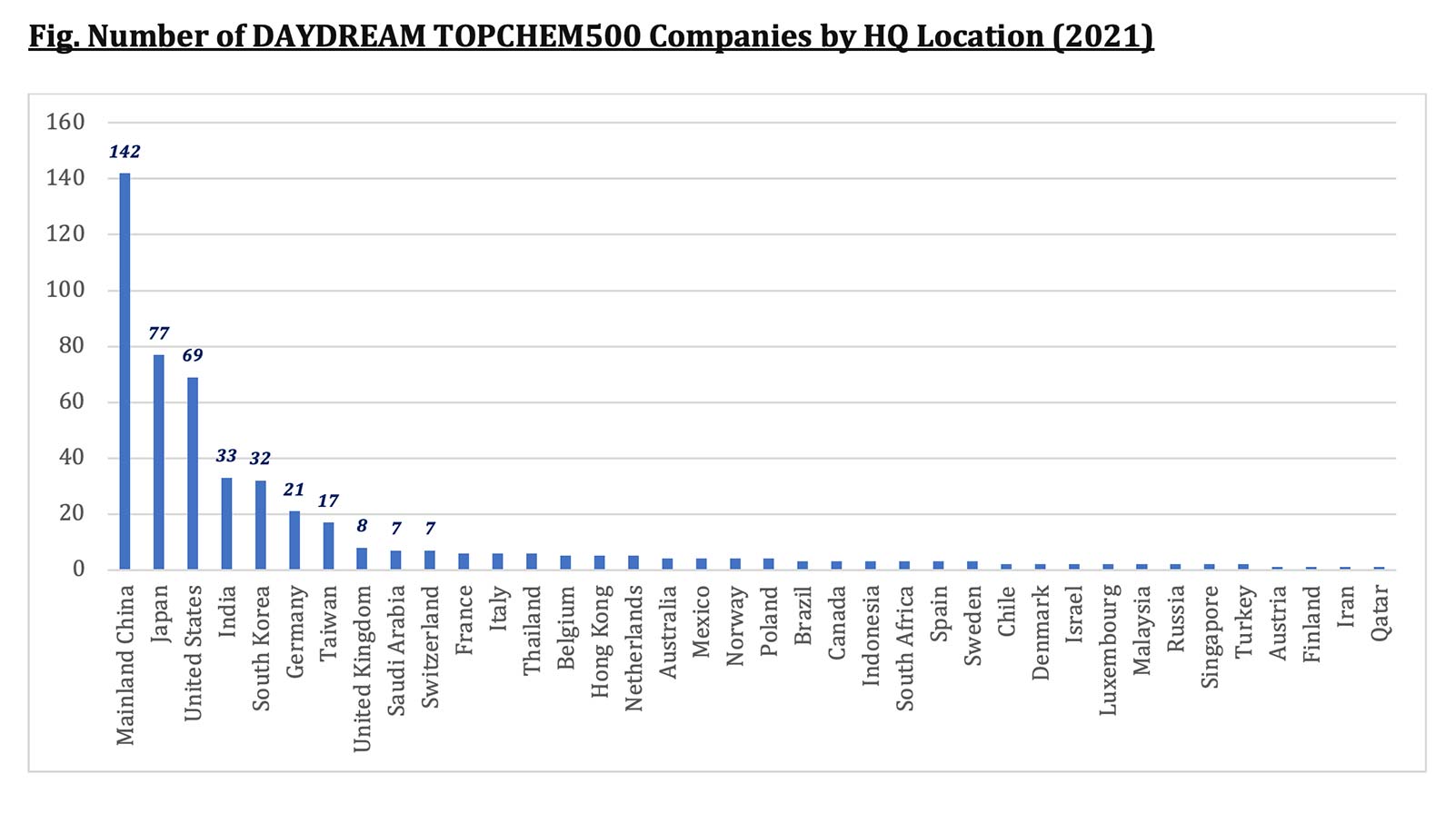
Task: Click the Finland axis label
Action: tap(1311, 623)
